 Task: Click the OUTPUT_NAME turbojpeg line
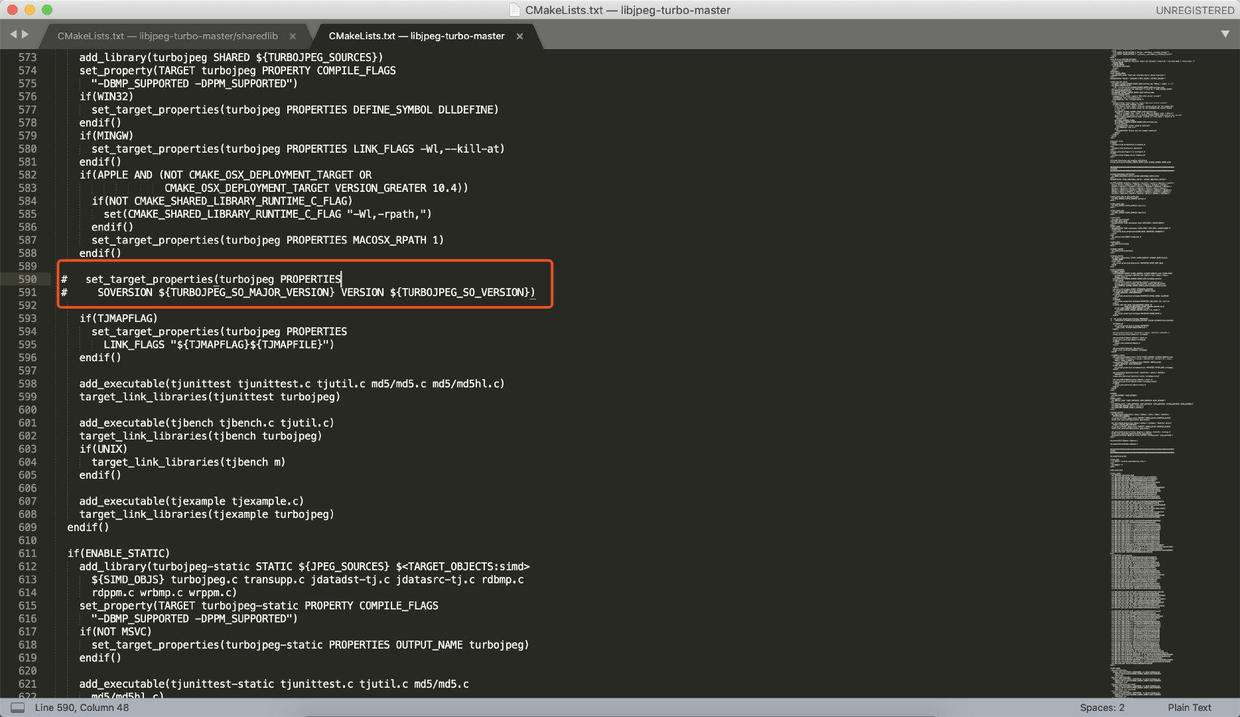310,644
